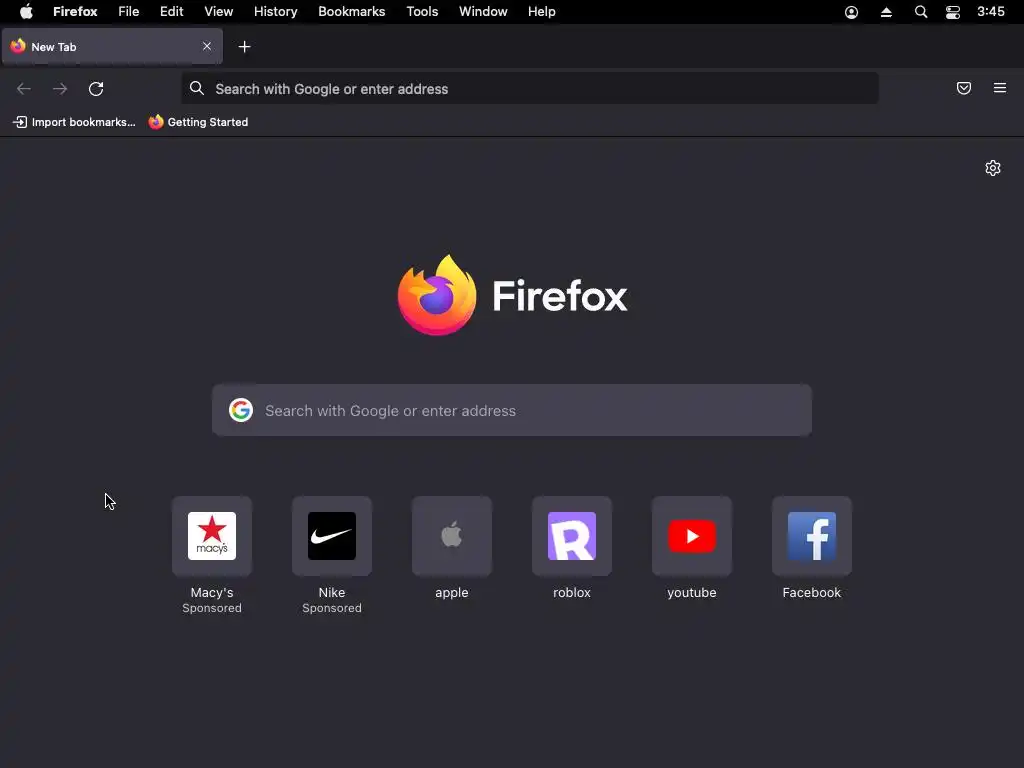Open the History menu
1024x768 pixels.
[276, 12]
